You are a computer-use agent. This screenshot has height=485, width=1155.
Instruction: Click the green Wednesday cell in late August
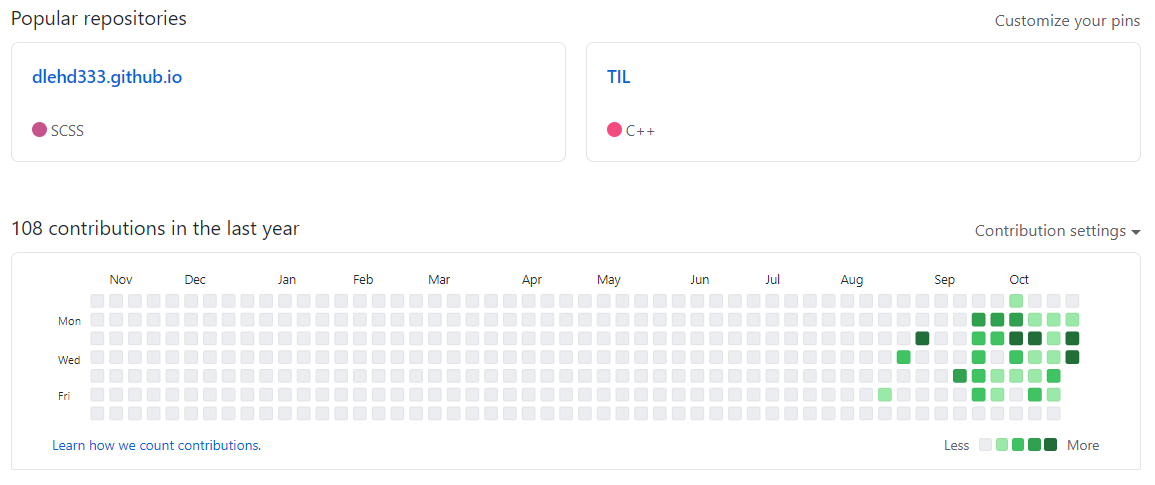[904, 357]
